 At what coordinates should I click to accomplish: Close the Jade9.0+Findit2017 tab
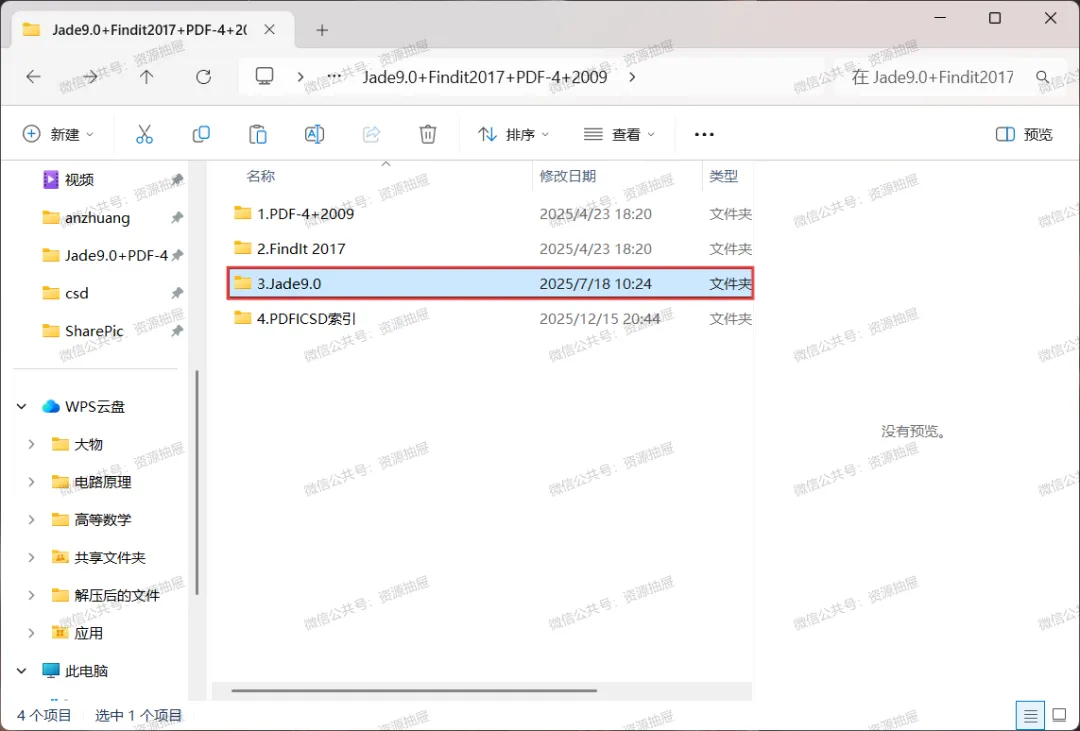269,30
